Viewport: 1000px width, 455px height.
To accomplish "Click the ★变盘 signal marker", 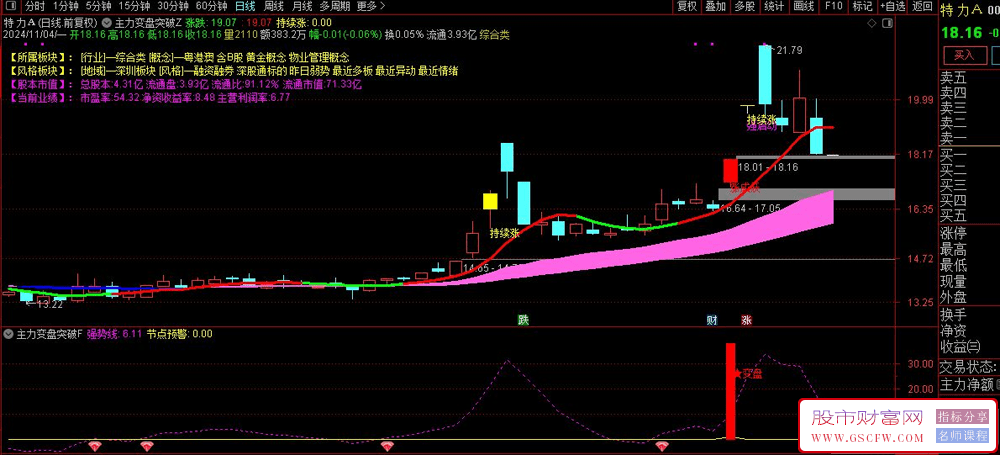I will click(x=748, y=374).
